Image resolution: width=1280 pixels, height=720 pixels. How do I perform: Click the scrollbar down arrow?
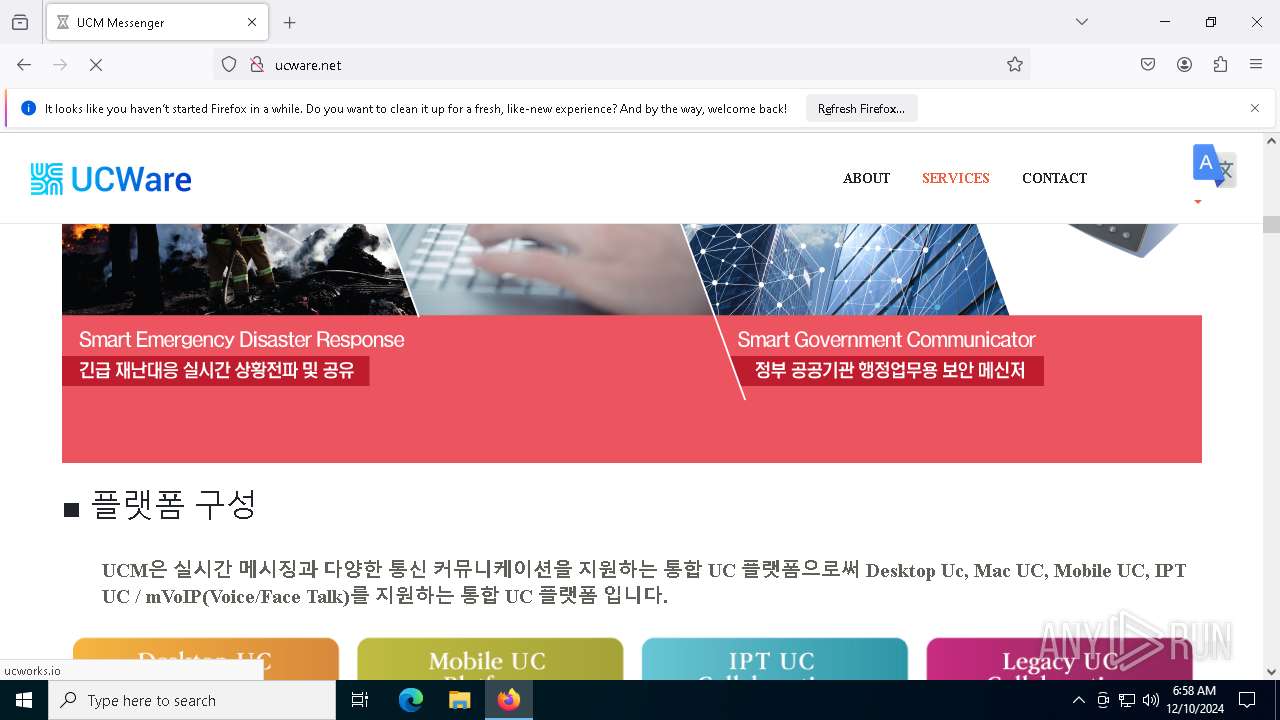point(1271,671)
